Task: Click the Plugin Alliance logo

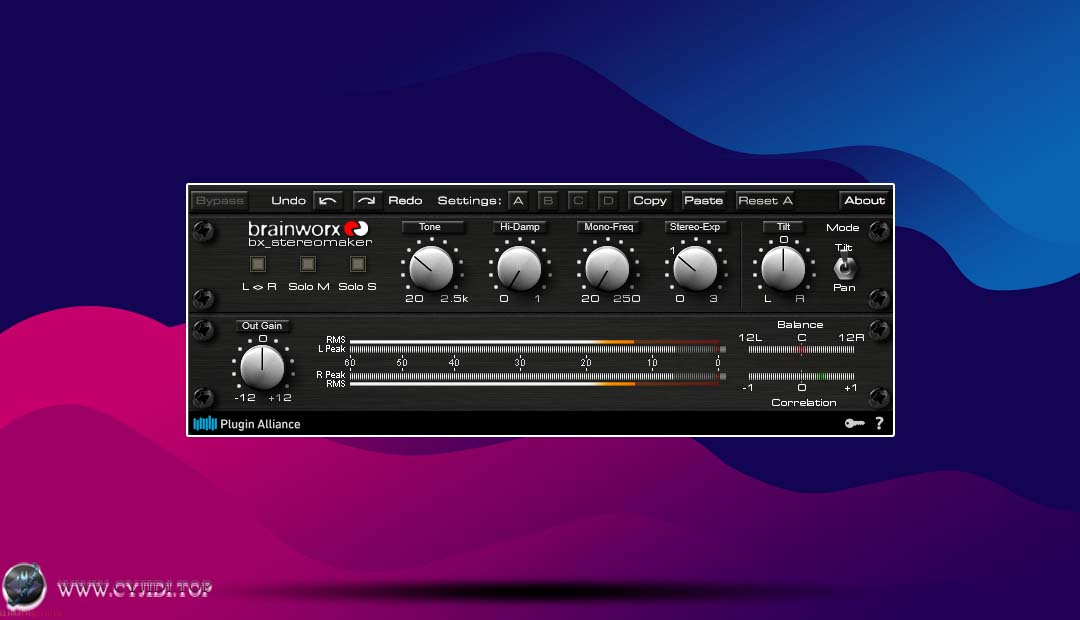Action: coord(247,424)
